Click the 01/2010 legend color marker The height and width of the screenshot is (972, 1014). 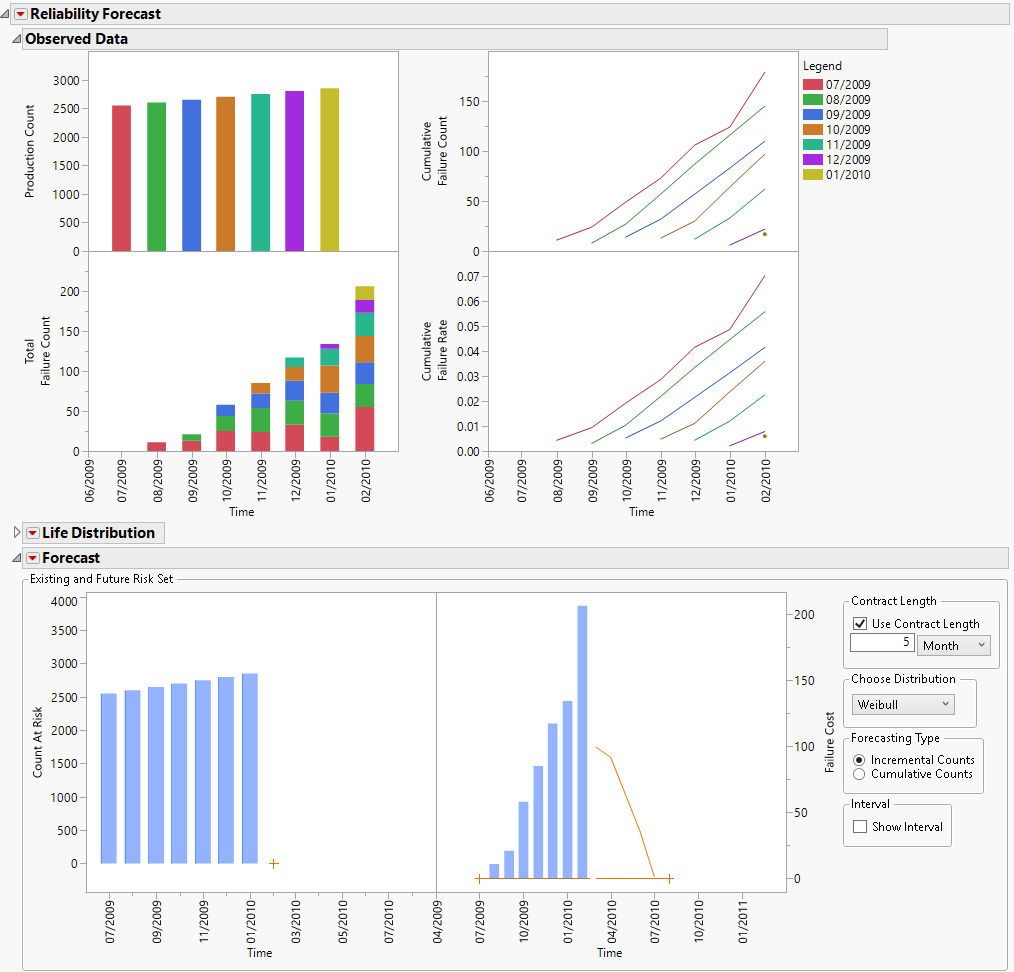[812, 174]
